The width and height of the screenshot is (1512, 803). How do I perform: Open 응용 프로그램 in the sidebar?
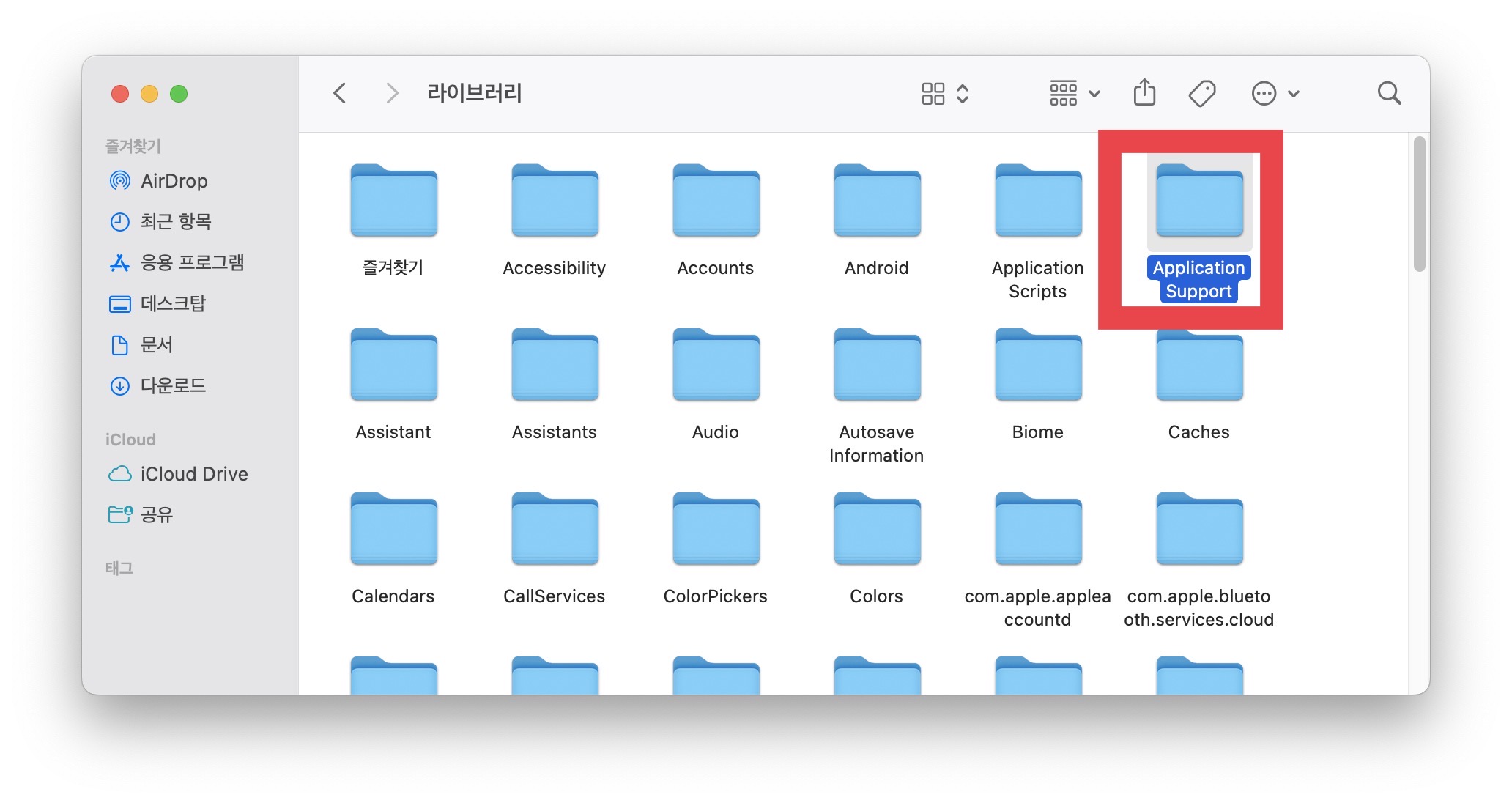[192, 262]
